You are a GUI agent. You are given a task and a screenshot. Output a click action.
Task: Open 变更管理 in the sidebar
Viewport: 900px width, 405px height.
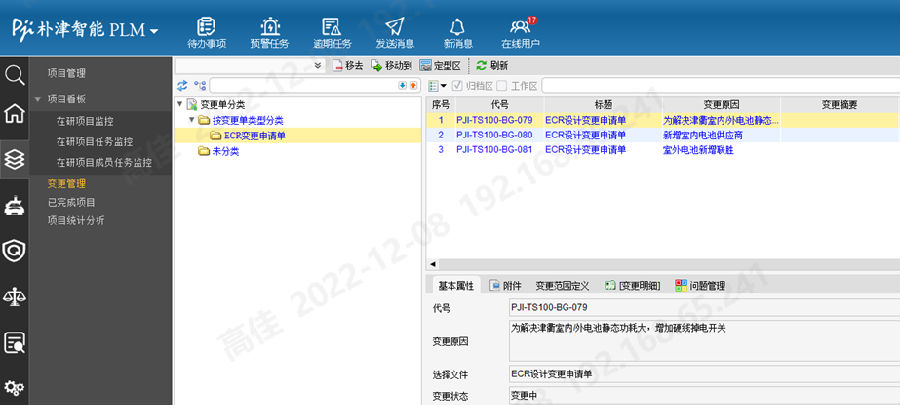coord(67,184)
